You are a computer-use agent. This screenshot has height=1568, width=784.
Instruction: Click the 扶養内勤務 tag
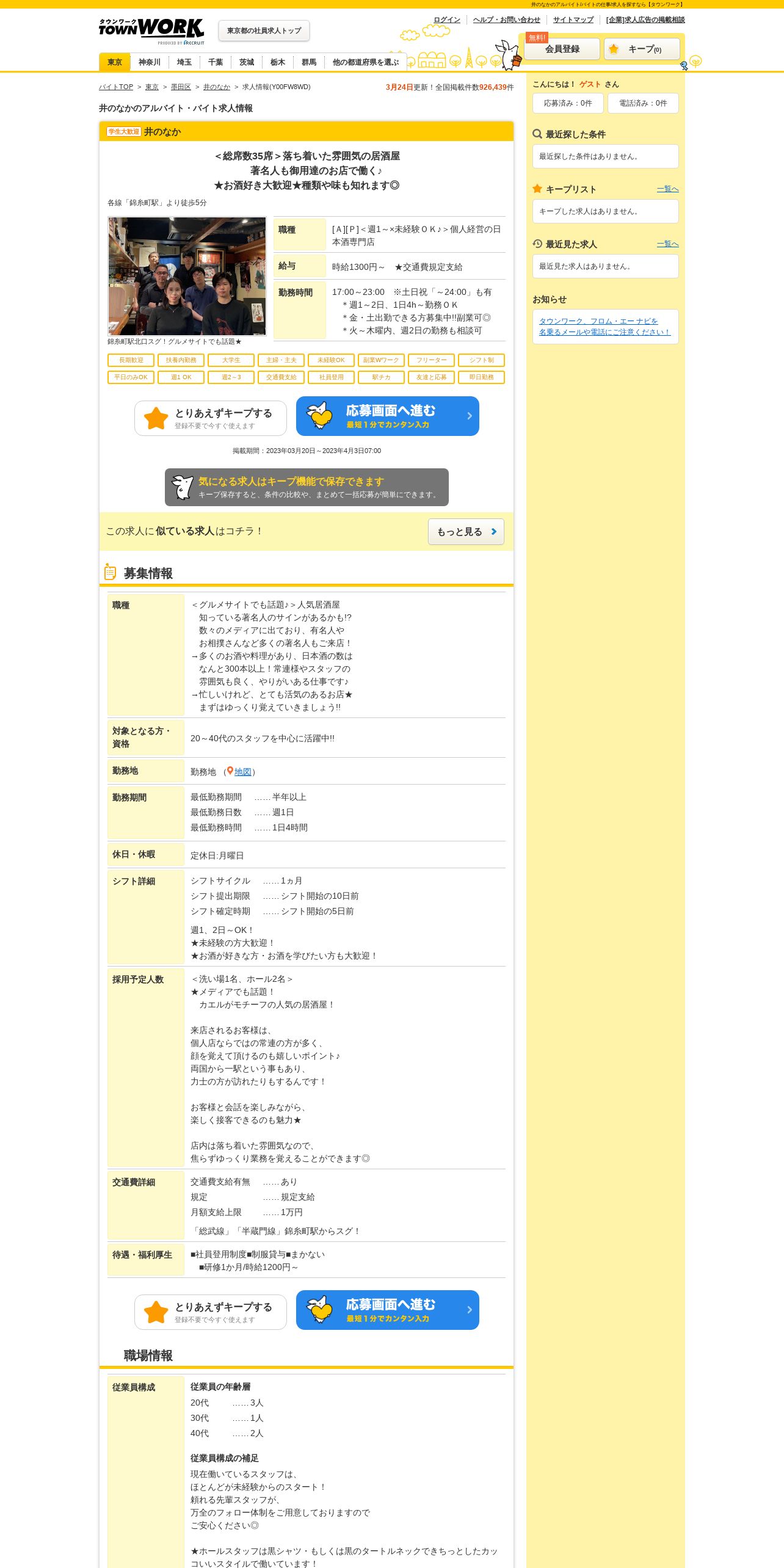point(181,360)
